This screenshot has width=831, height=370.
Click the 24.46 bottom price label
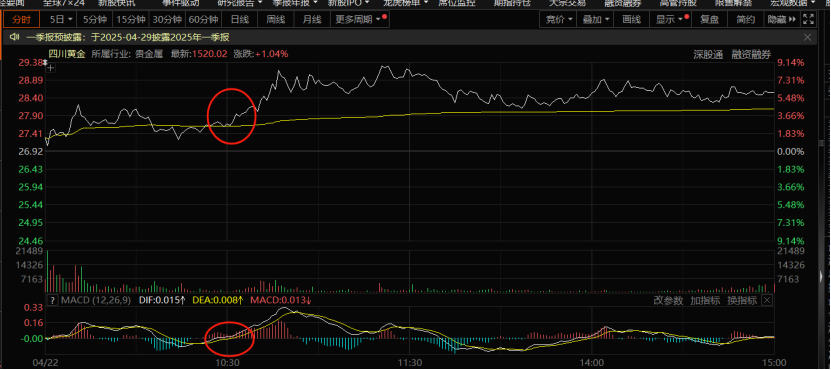pos(31,240)
